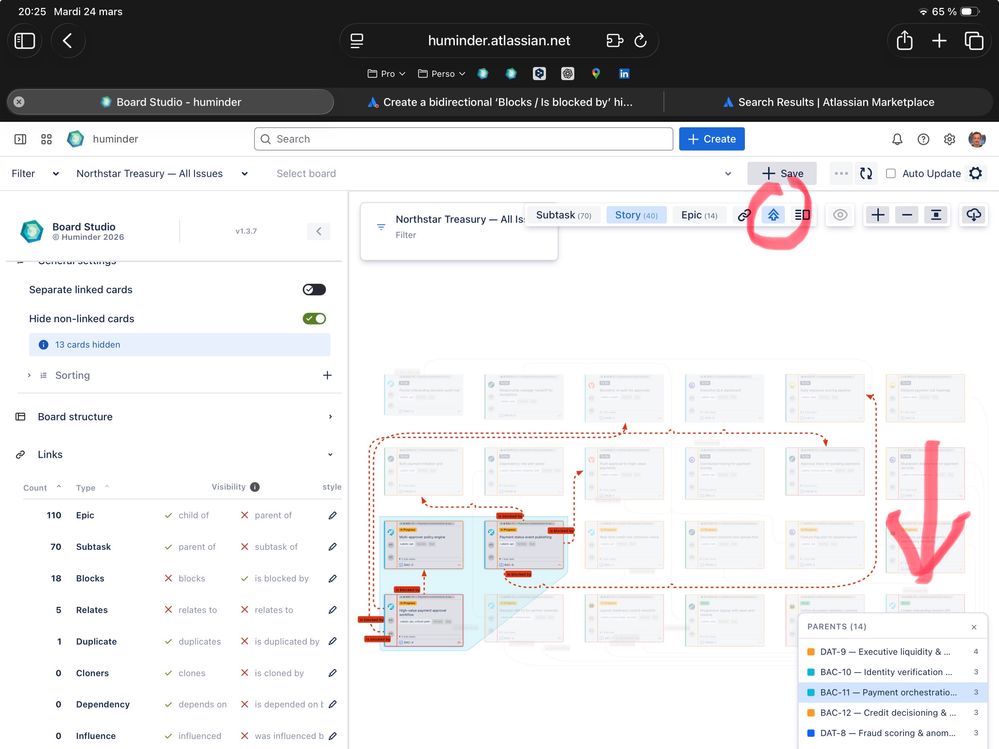
Task: Disable Hide non-linked cards switch
Action: (x=314, y=318)
